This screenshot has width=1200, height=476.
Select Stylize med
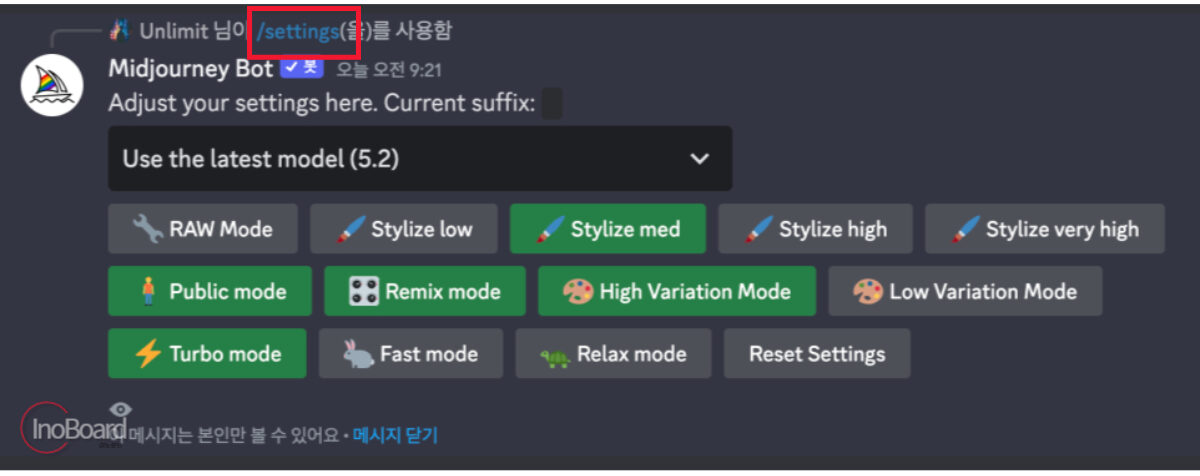(608, 229)
